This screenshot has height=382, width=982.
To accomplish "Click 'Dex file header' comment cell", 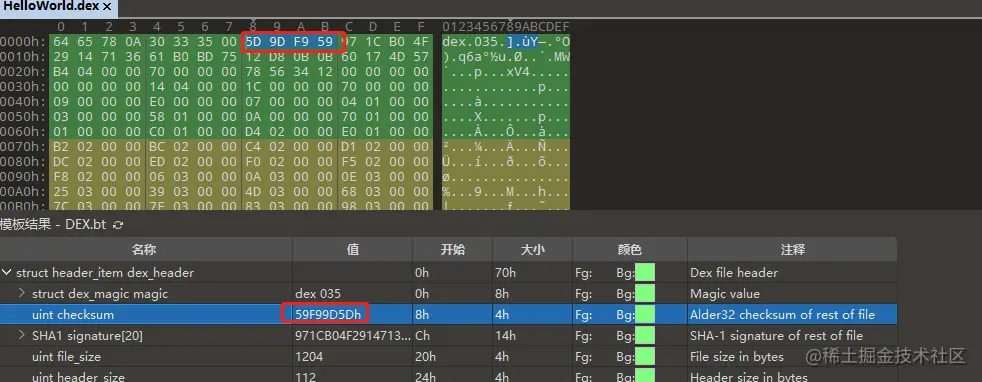I will point(734,273).
